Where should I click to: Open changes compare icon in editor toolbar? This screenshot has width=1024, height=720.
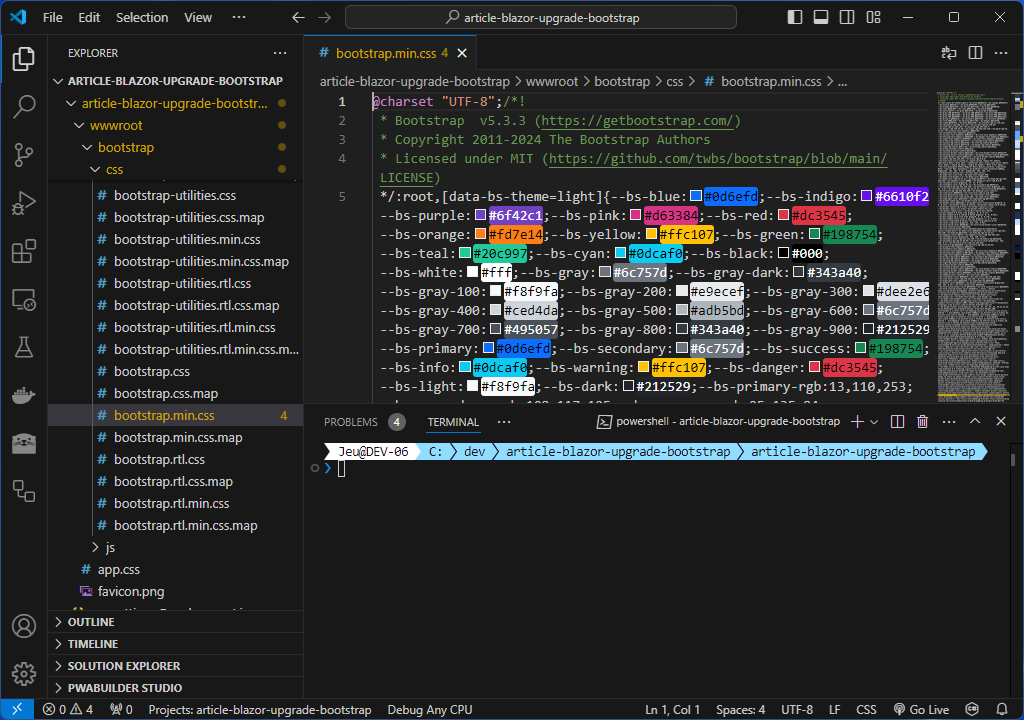948,53
